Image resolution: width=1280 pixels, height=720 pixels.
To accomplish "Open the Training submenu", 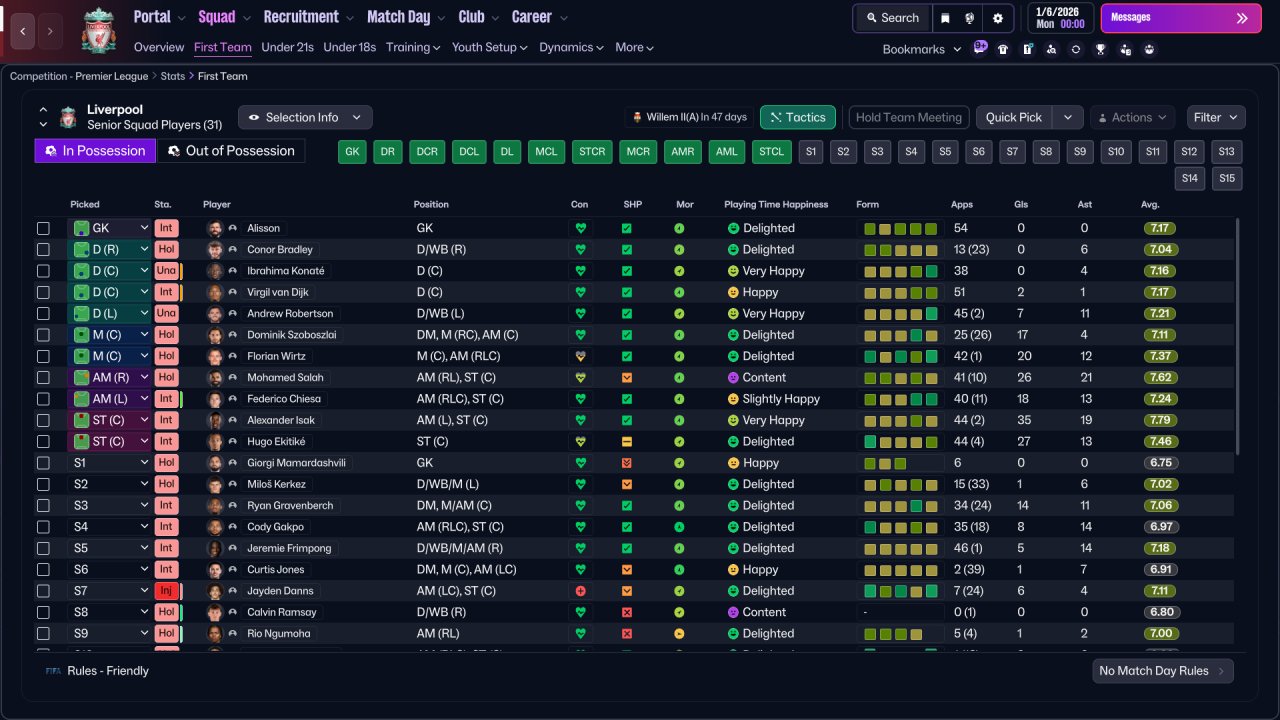I will coord(413,47).
